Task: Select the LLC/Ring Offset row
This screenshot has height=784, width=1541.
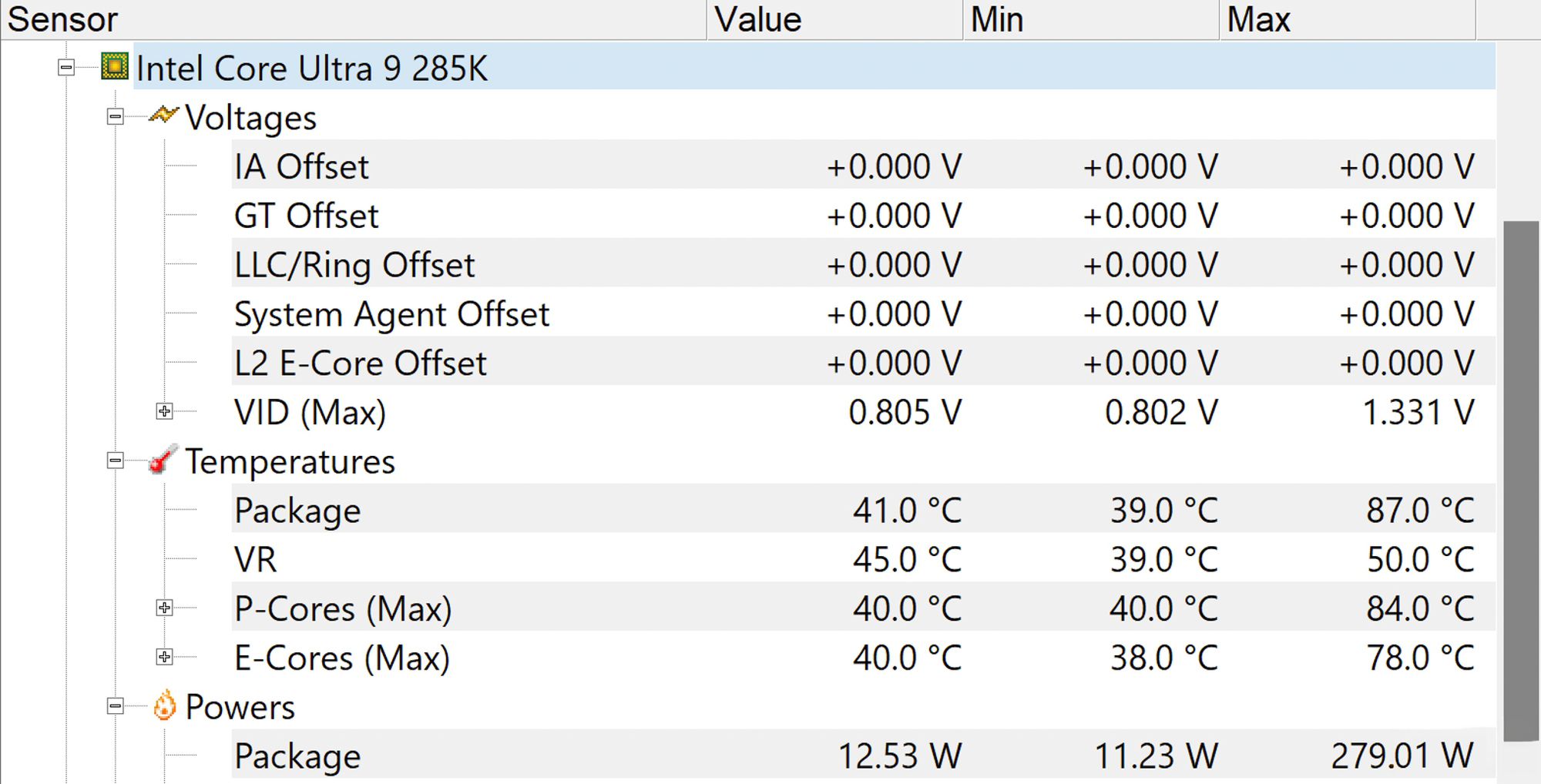Action: coord(863,264)
